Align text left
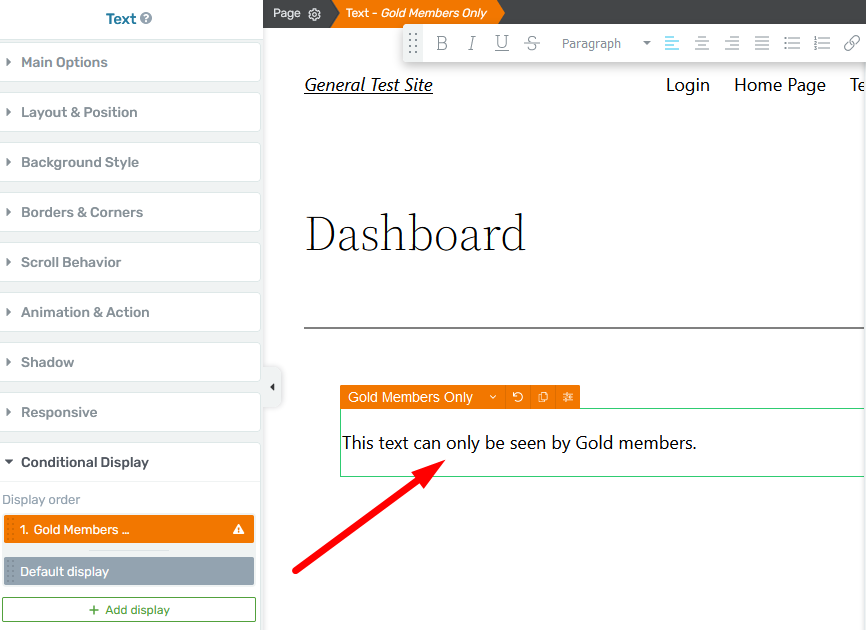 [x=672, y=43]
